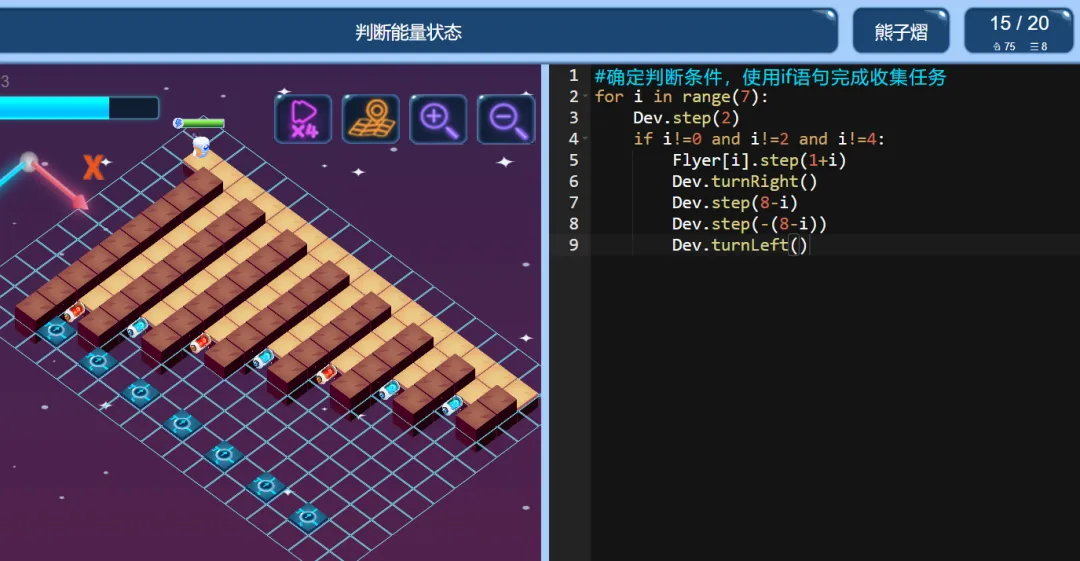Screen dimensions: 1080x561
Task: Click the list count 8 indicator
Action: pos(1039,46)
